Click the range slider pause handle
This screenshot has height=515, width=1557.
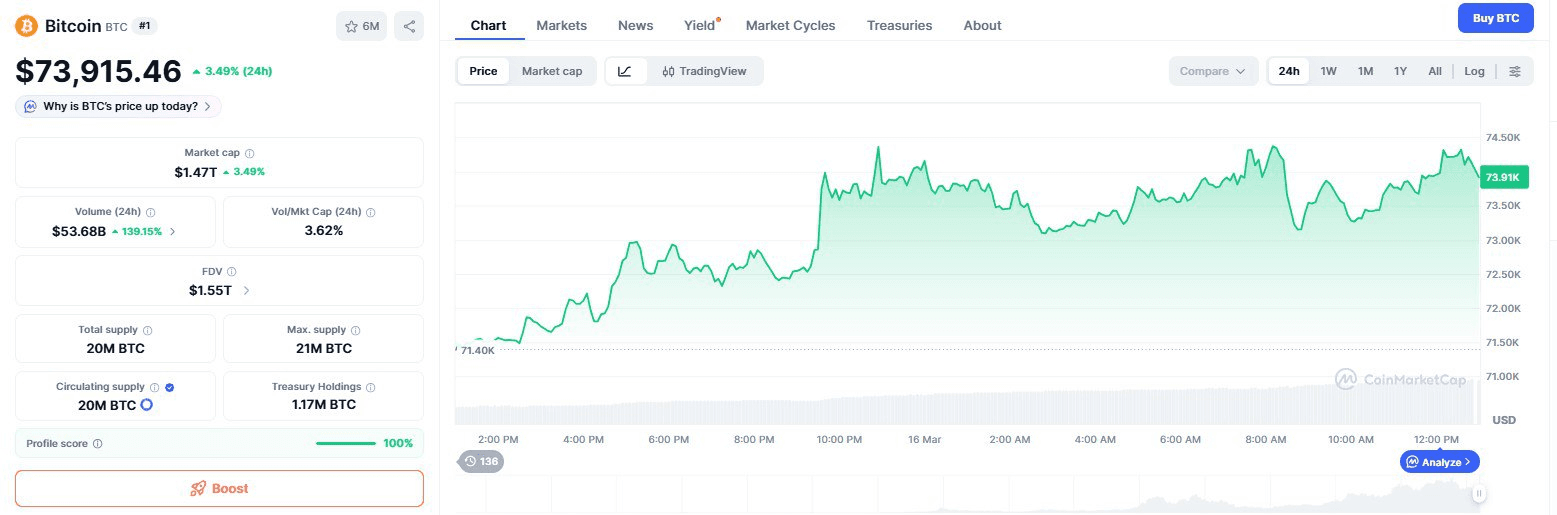click(1478, 493)
